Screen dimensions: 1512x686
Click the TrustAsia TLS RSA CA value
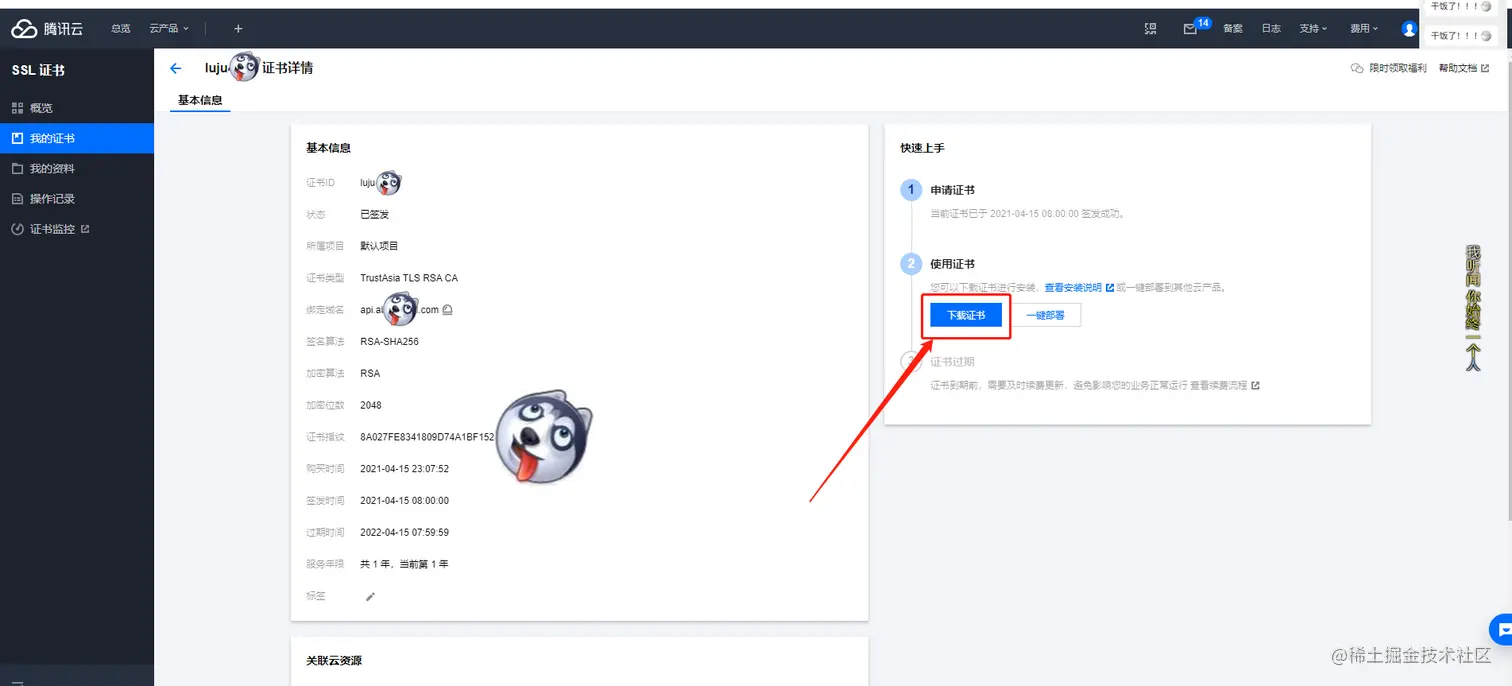point(409,278)
